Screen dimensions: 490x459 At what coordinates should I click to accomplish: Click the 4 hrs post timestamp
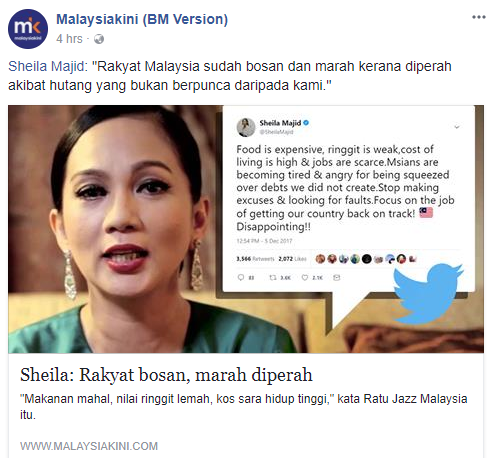point(69,39)
